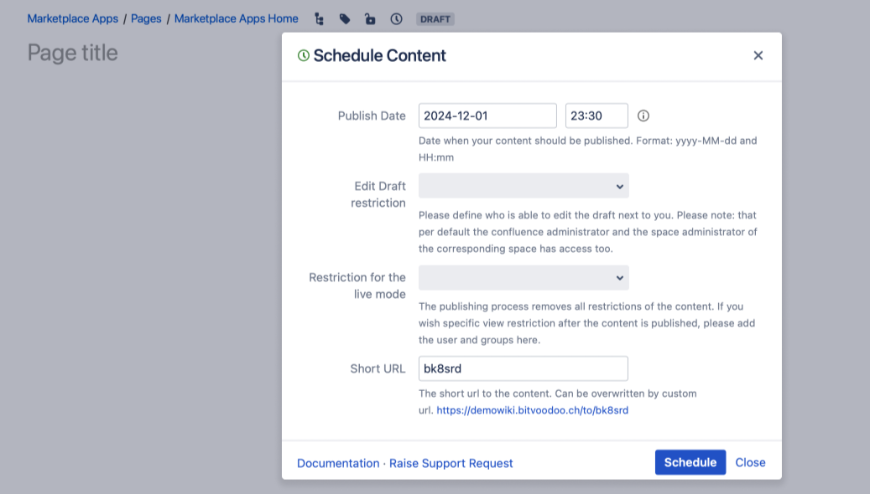Select the Short URL input containing bk8srd
Screen dimensions: 870x494
pos(523,369)
